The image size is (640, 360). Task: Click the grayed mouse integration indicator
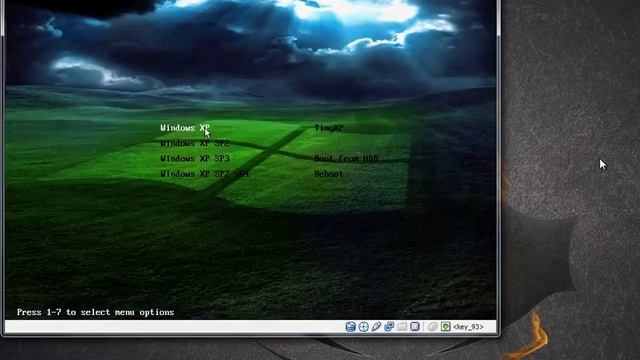[433, 327]
